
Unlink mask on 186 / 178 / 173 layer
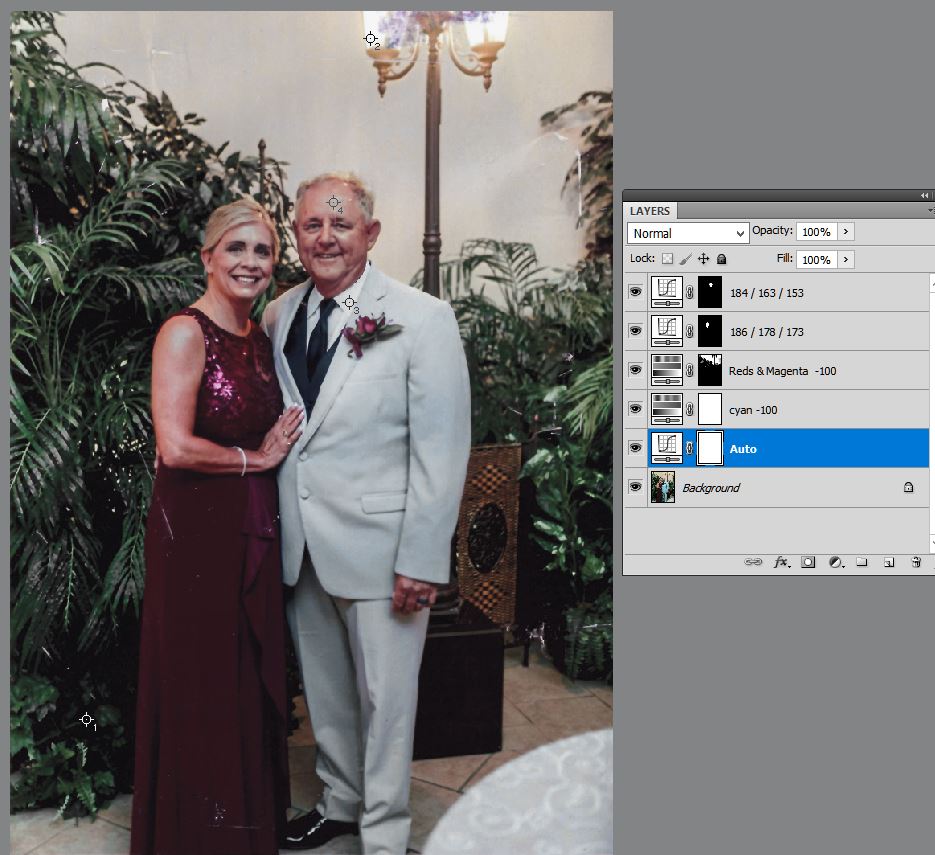pyautogui.click(x=690, y=331)
